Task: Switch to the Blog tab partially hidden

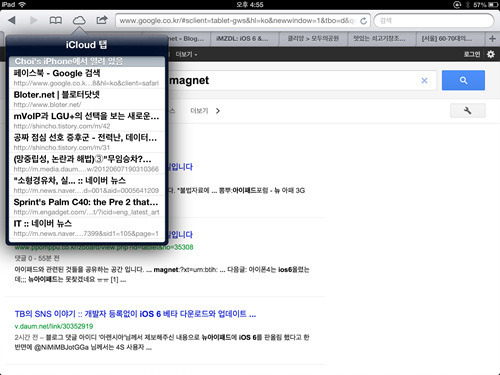Action: click(188, 39)
